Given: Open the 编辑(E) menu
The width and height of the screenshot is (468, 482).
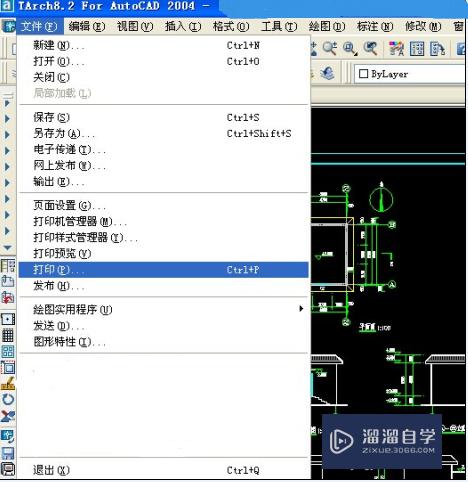Looking at the screenshot, I should point(87,26).
